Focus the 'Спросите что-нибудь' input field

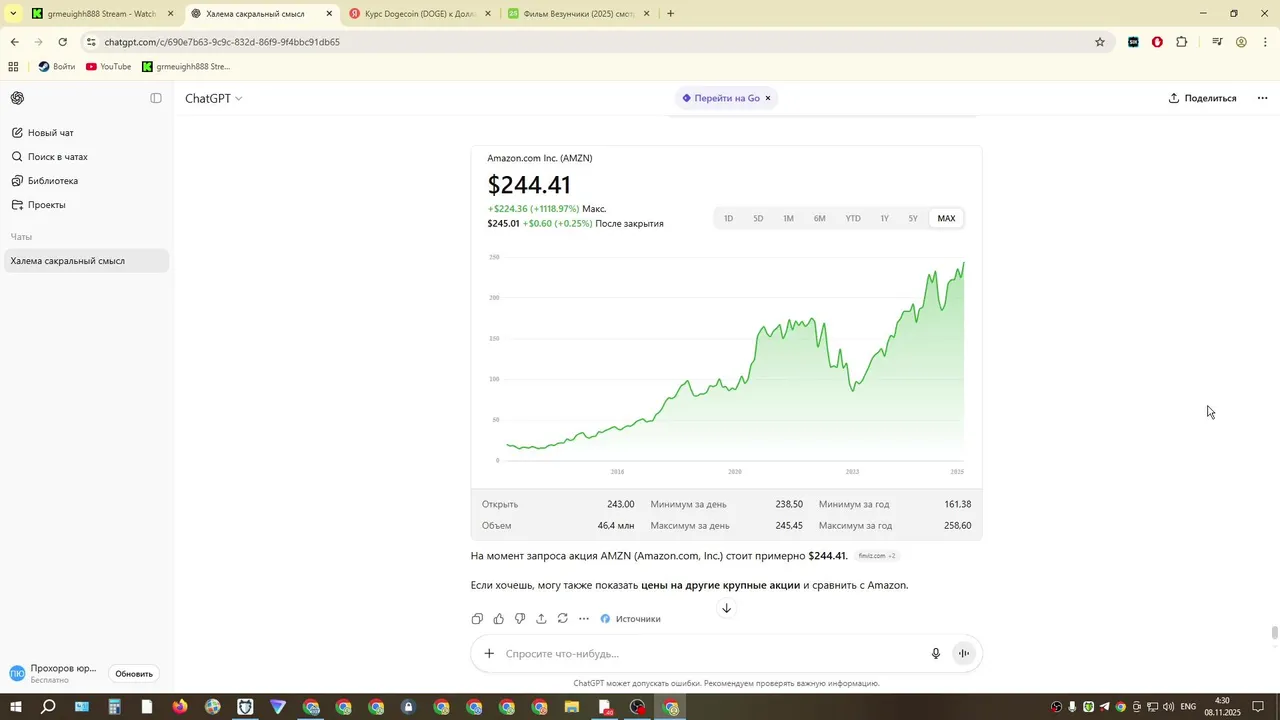[x=710, y=654]
